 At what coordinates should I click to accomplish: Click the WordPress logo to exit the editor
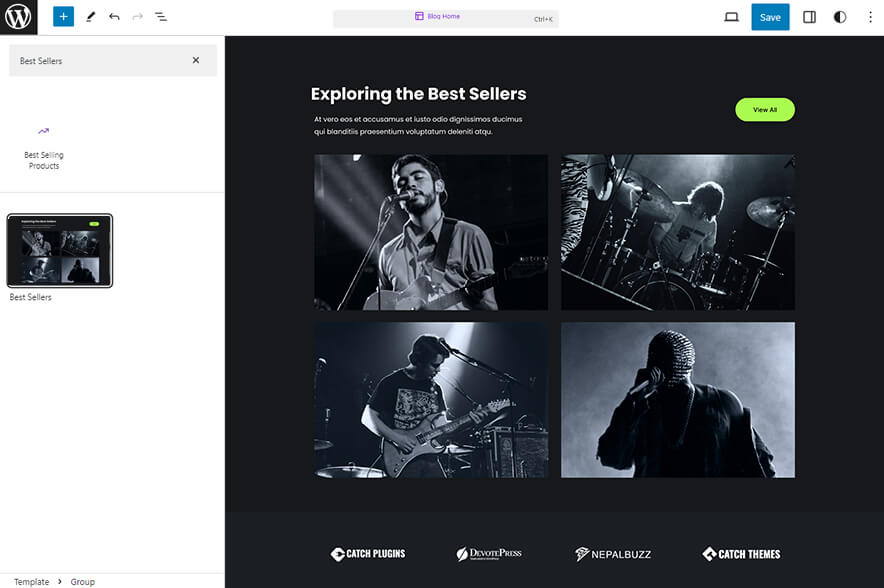pyautogui.click(x=17, y=17)
